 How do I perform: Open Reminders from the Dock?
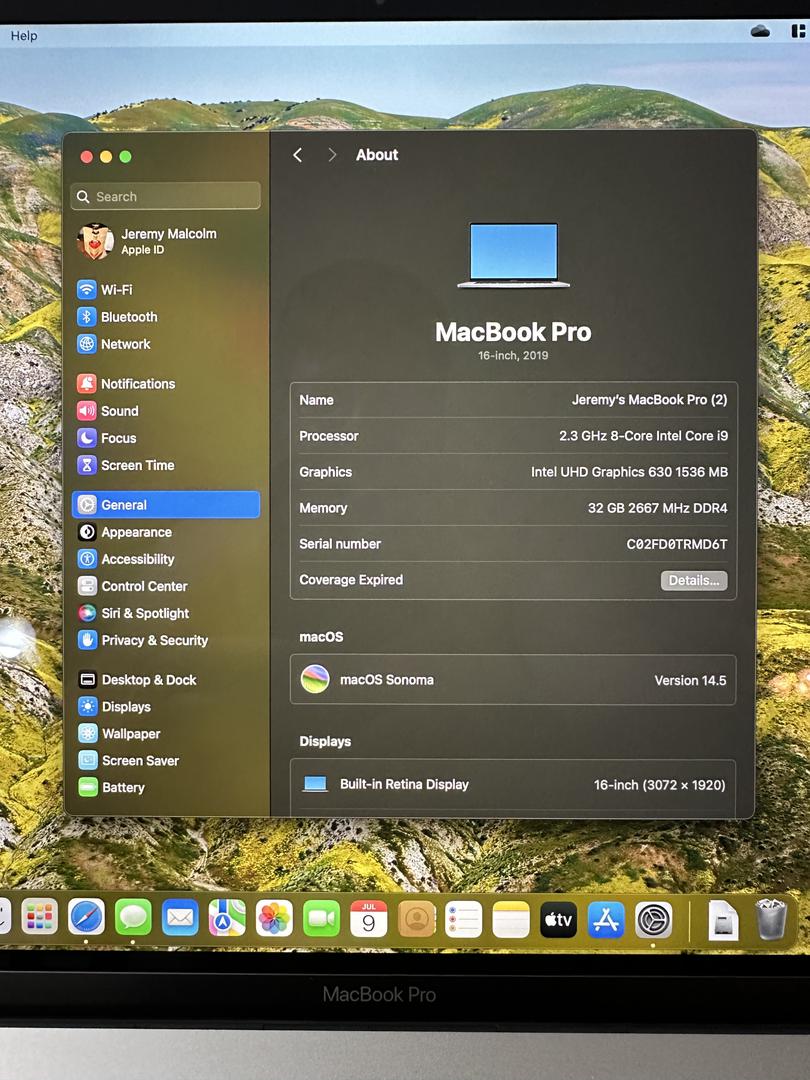tap(464, 920)
